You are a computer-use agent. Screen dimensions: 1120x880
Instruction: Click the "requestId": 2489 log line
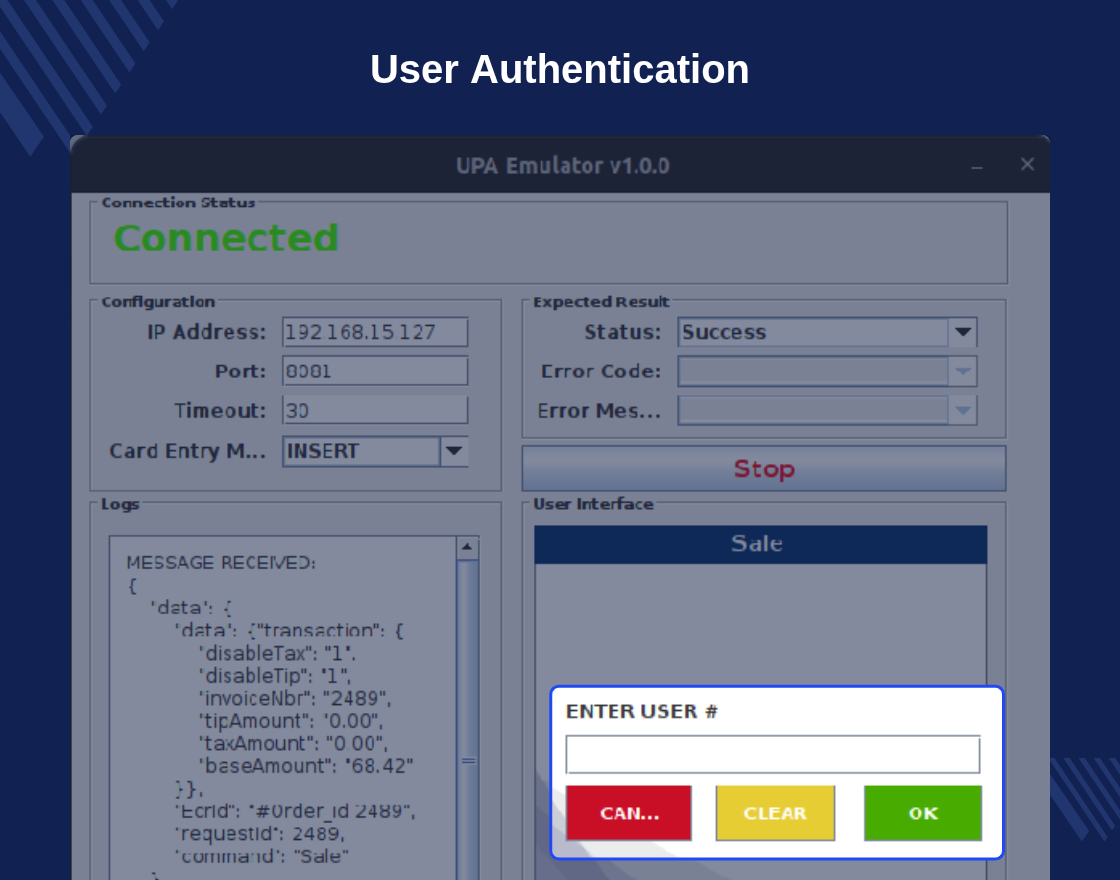tap(260, 834)
